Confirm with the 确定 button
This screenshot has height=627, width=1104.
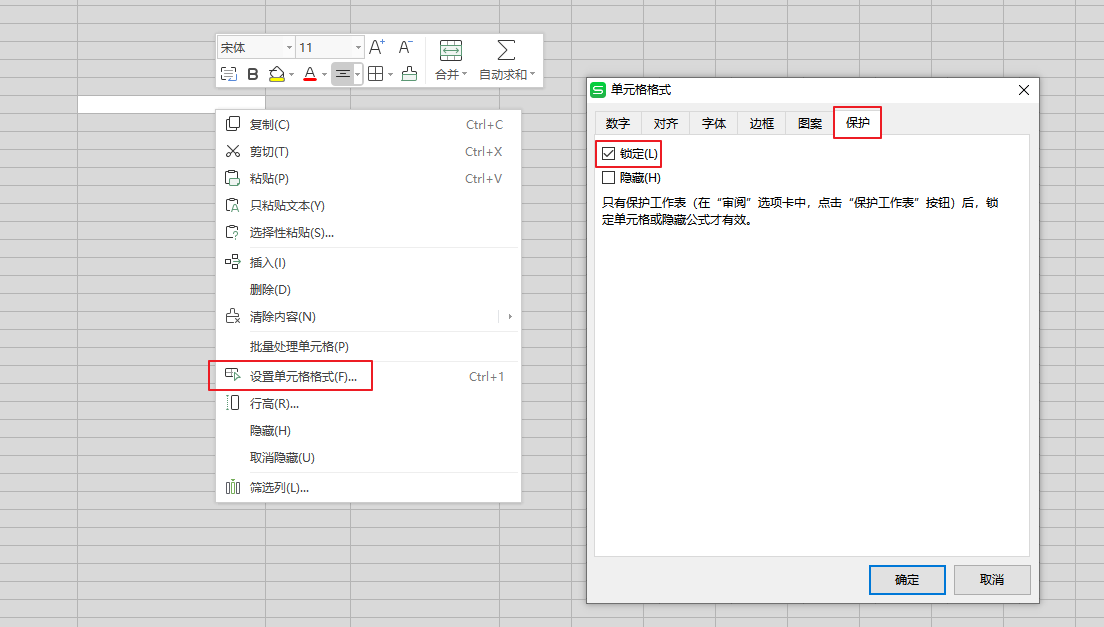click(x=907, y=580)
